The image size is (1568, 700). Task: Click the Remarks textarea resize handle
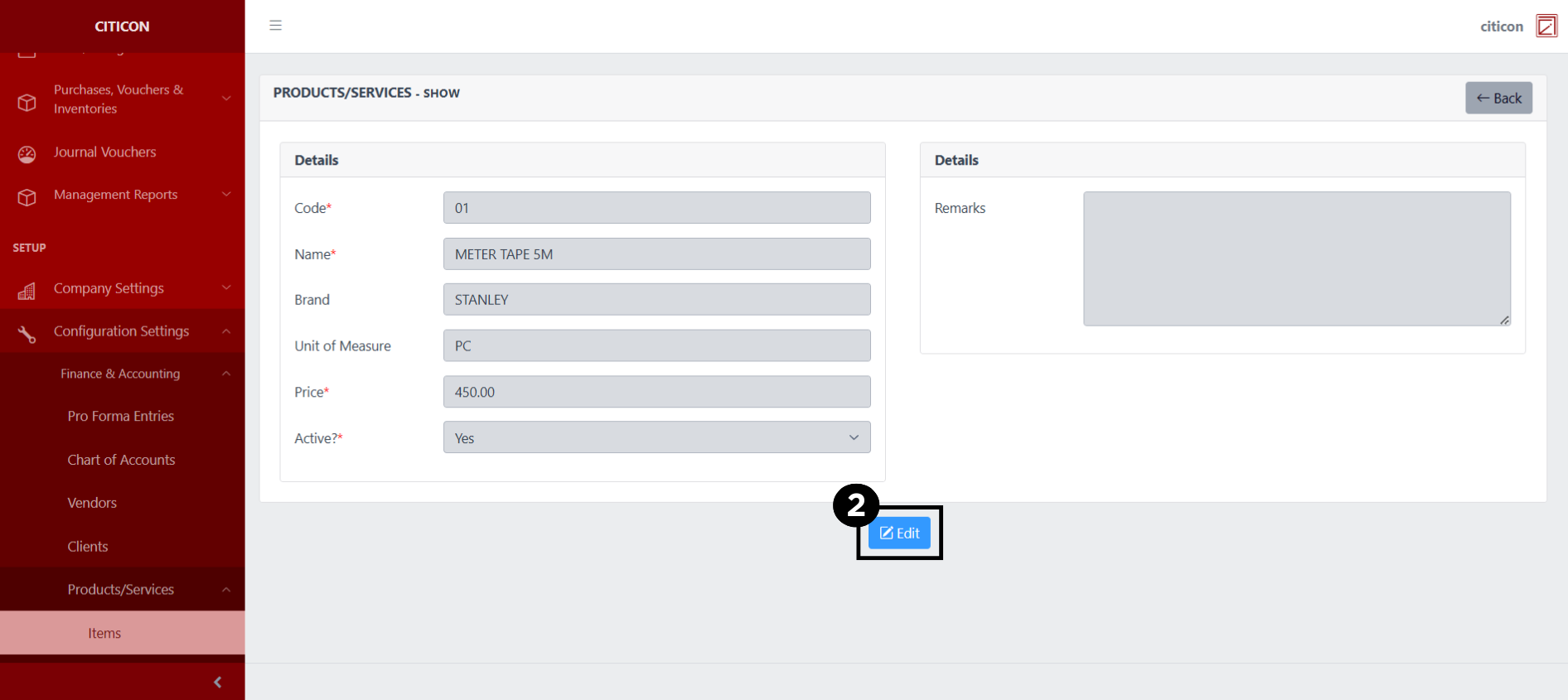1504,320
